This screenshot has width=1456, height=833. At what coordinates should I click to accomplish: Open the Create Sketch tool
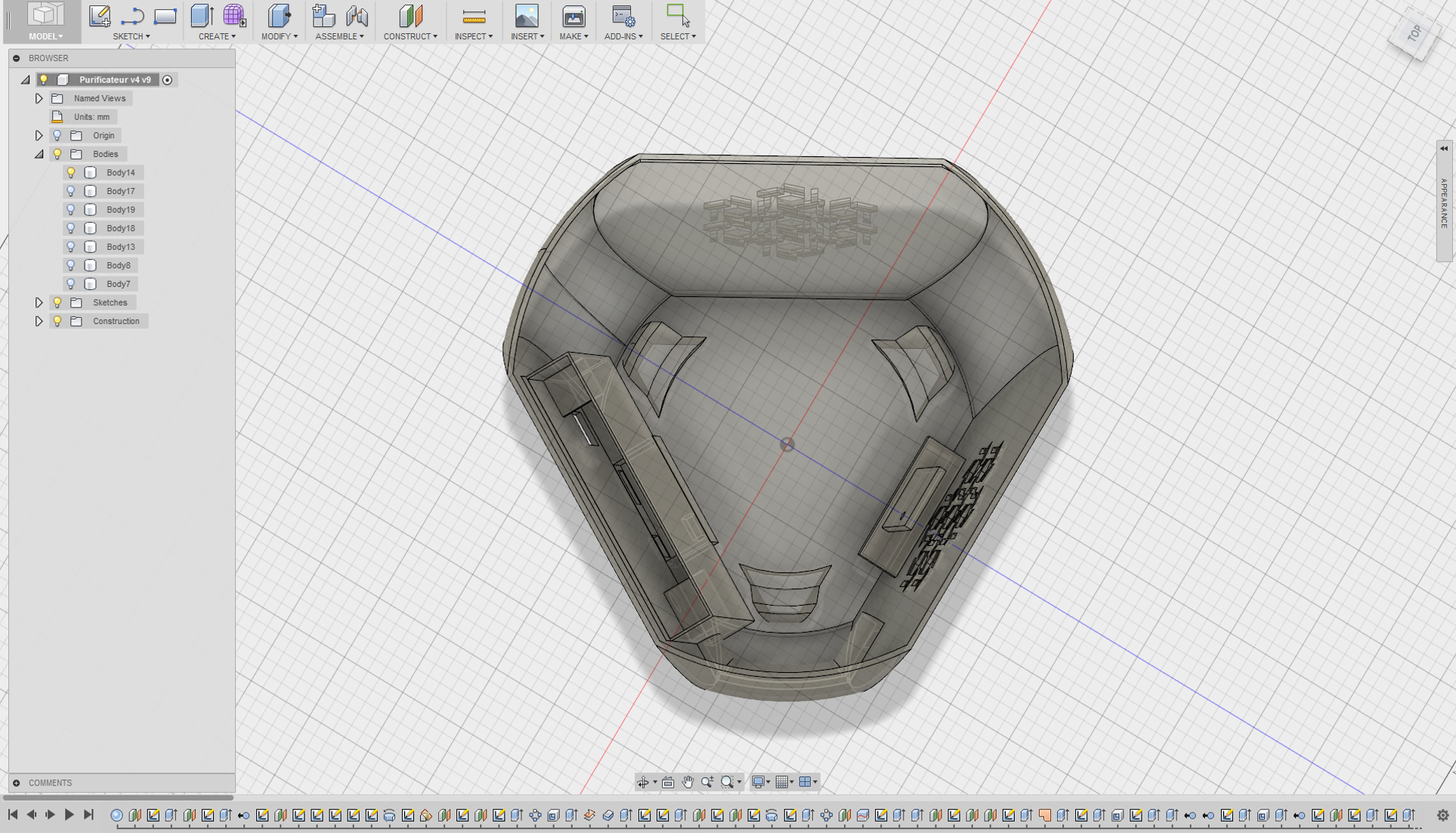[x=99, y=14]
